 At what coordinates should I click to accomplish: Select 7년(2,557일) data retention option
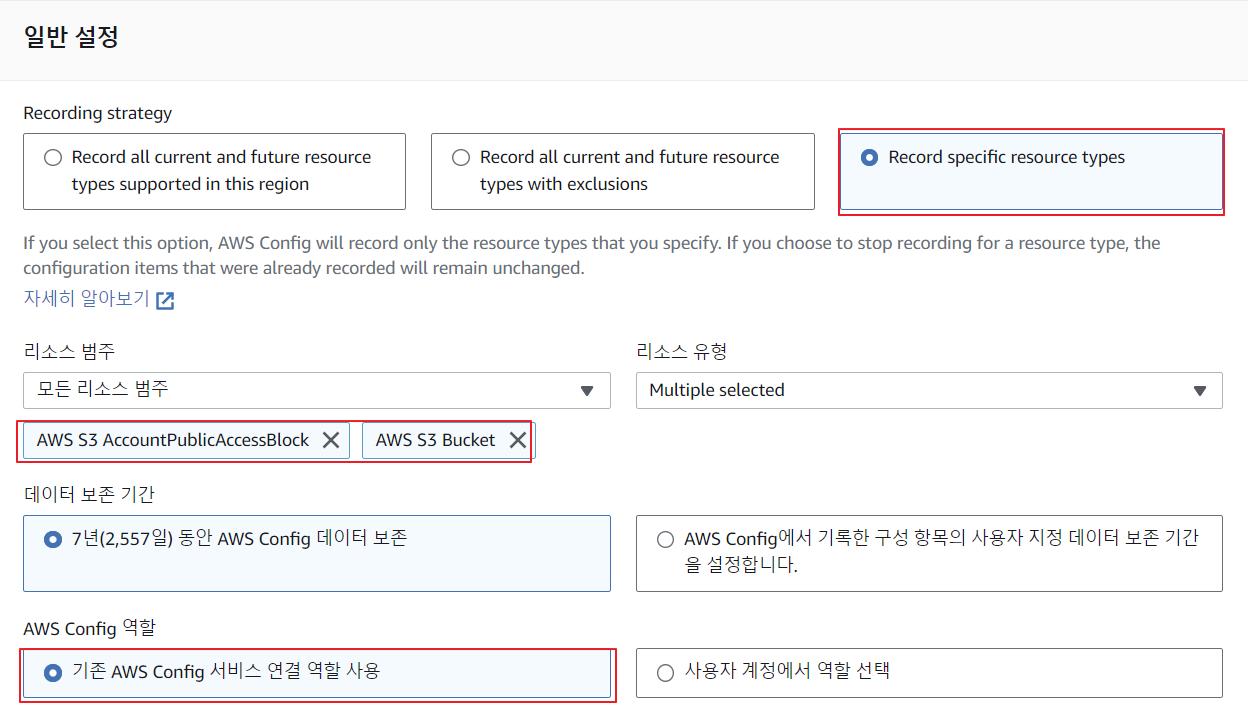317,553
